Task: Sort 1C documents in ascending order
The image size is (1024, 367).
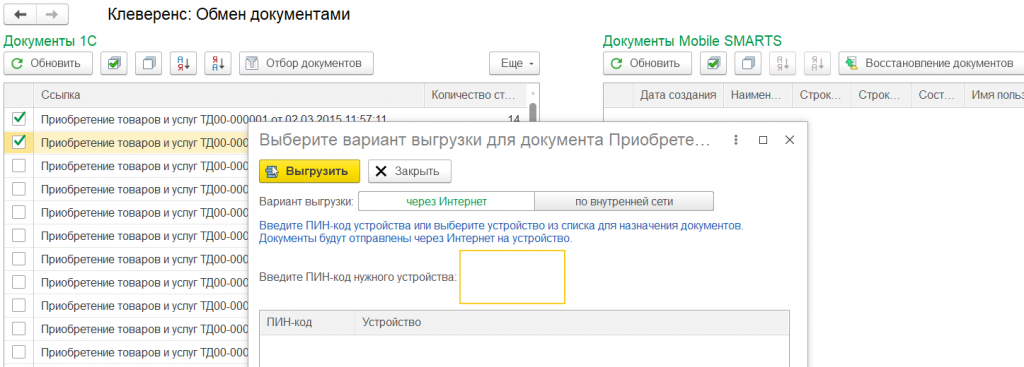Action: click(184, 63)
